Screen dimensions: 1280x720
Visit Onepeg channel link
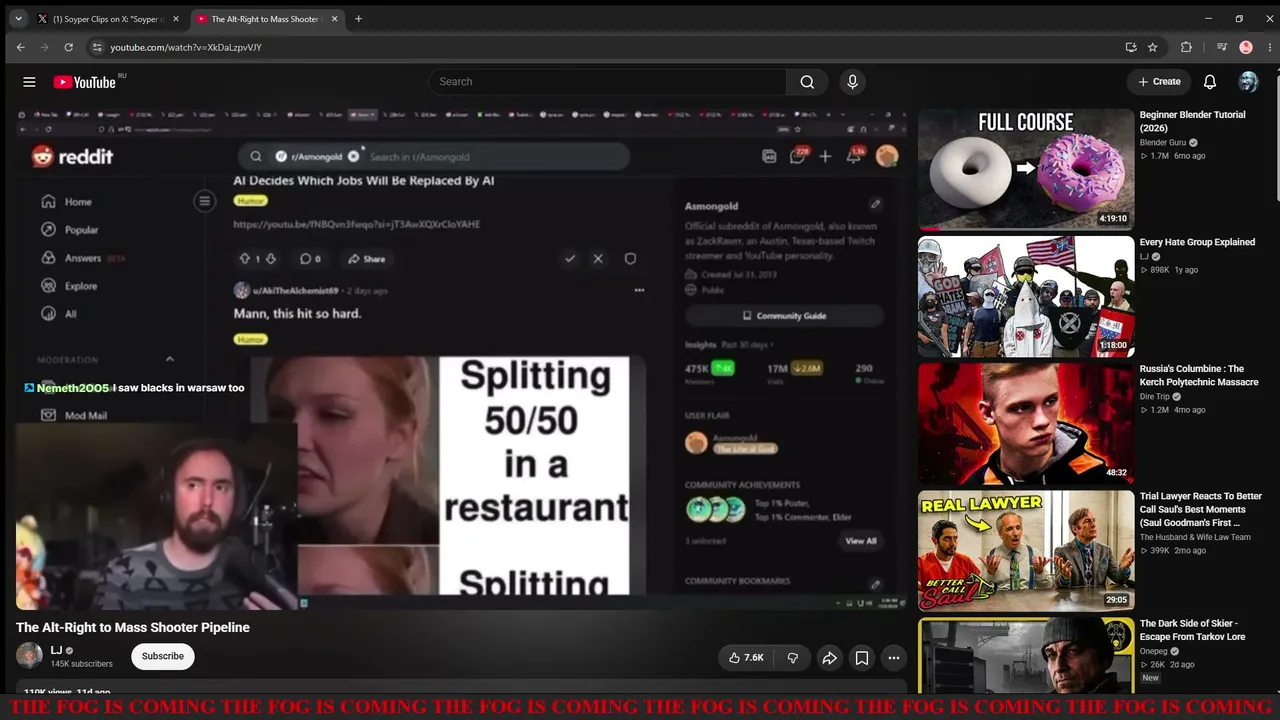pos(1156,651)
